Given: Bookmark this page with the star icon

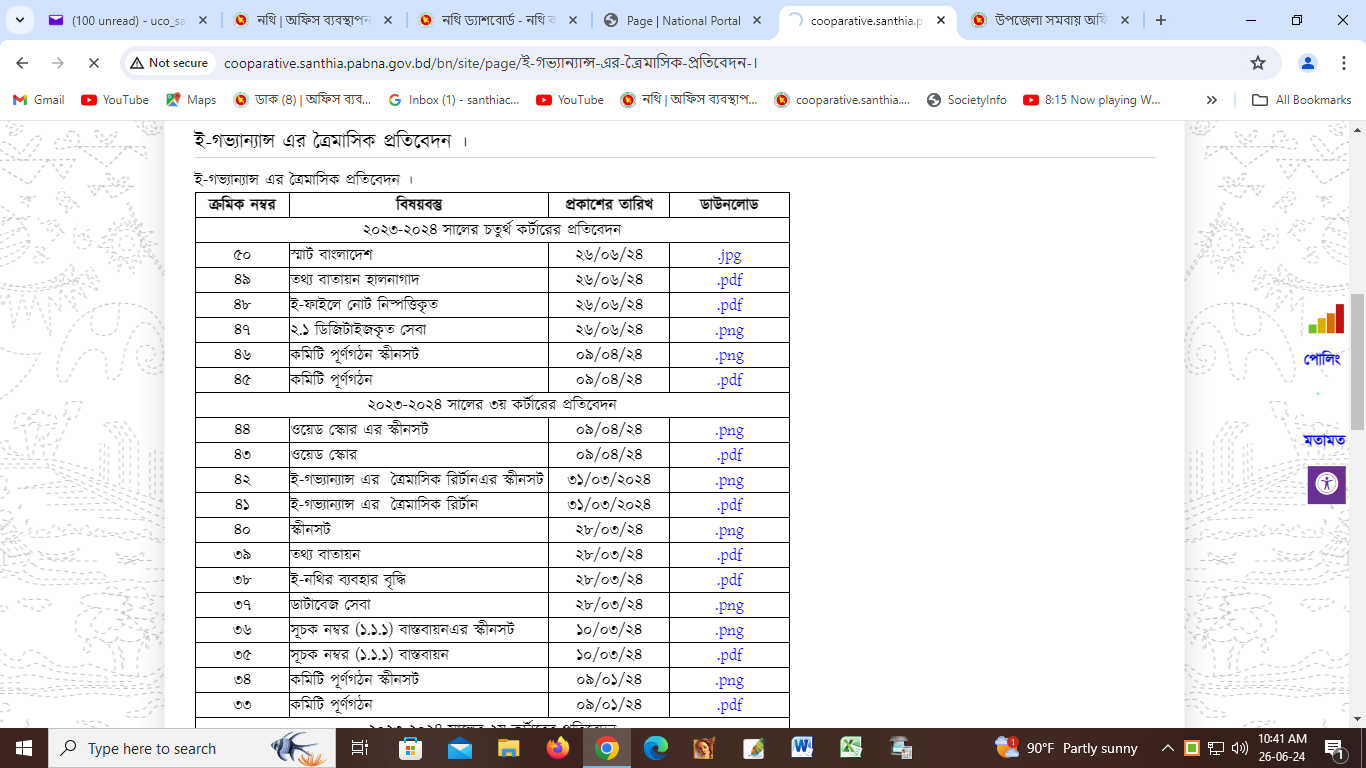Looking at the screenshot, I should [1257, 63].
